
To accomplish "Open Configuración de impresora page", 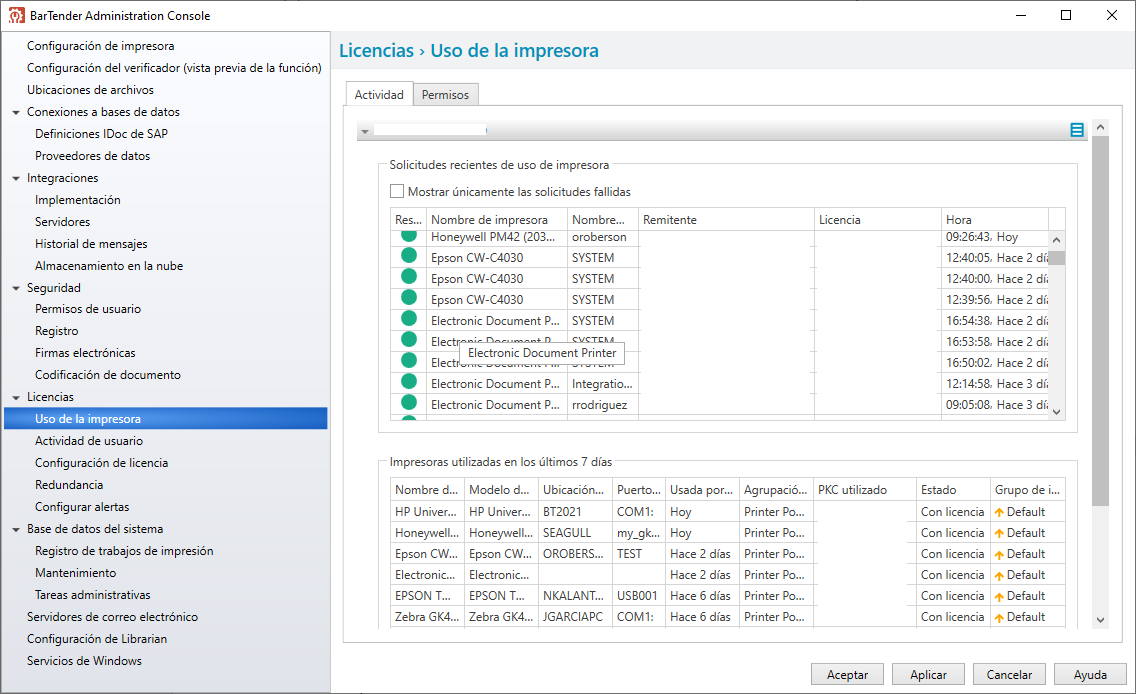I will 101,46.
